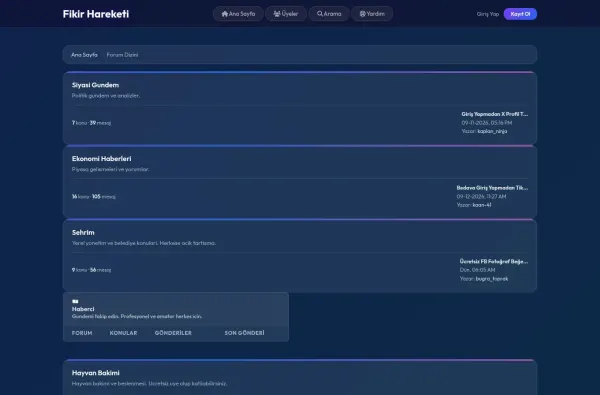Viewport: 600px width, 395px height.
Task: Open the Siyasi Gundem forum
Action: 95,85
